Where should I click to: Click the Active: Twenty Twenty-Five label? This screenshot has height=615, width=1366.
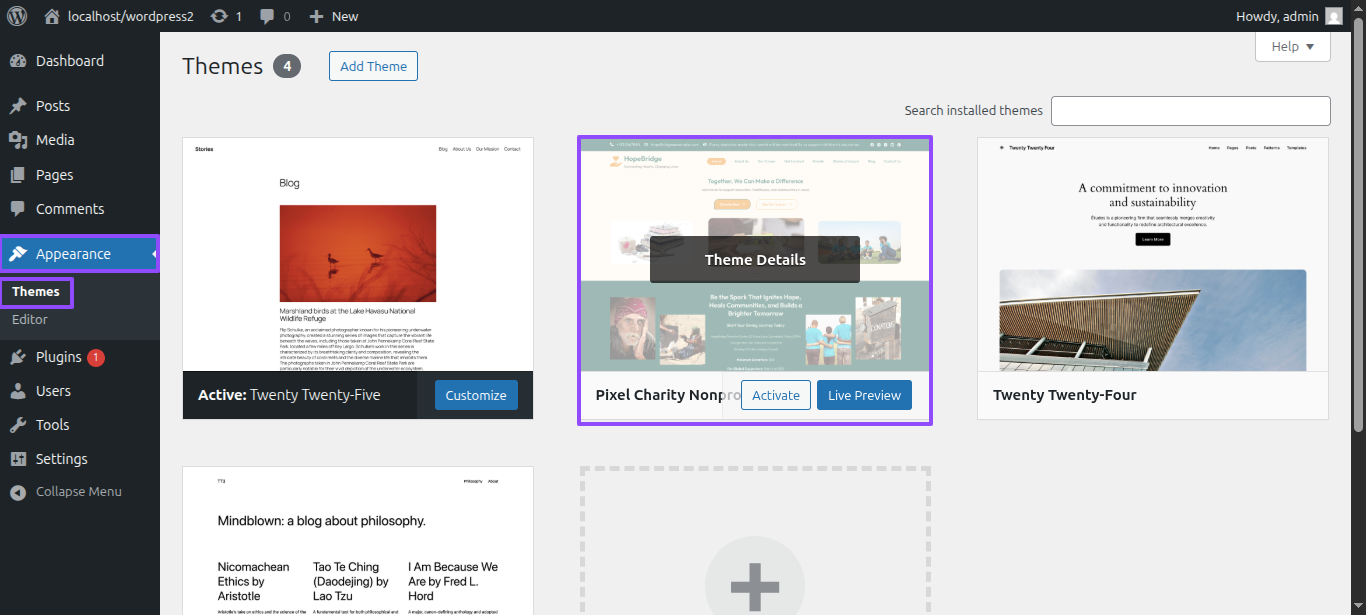click(x=289, y=395)
